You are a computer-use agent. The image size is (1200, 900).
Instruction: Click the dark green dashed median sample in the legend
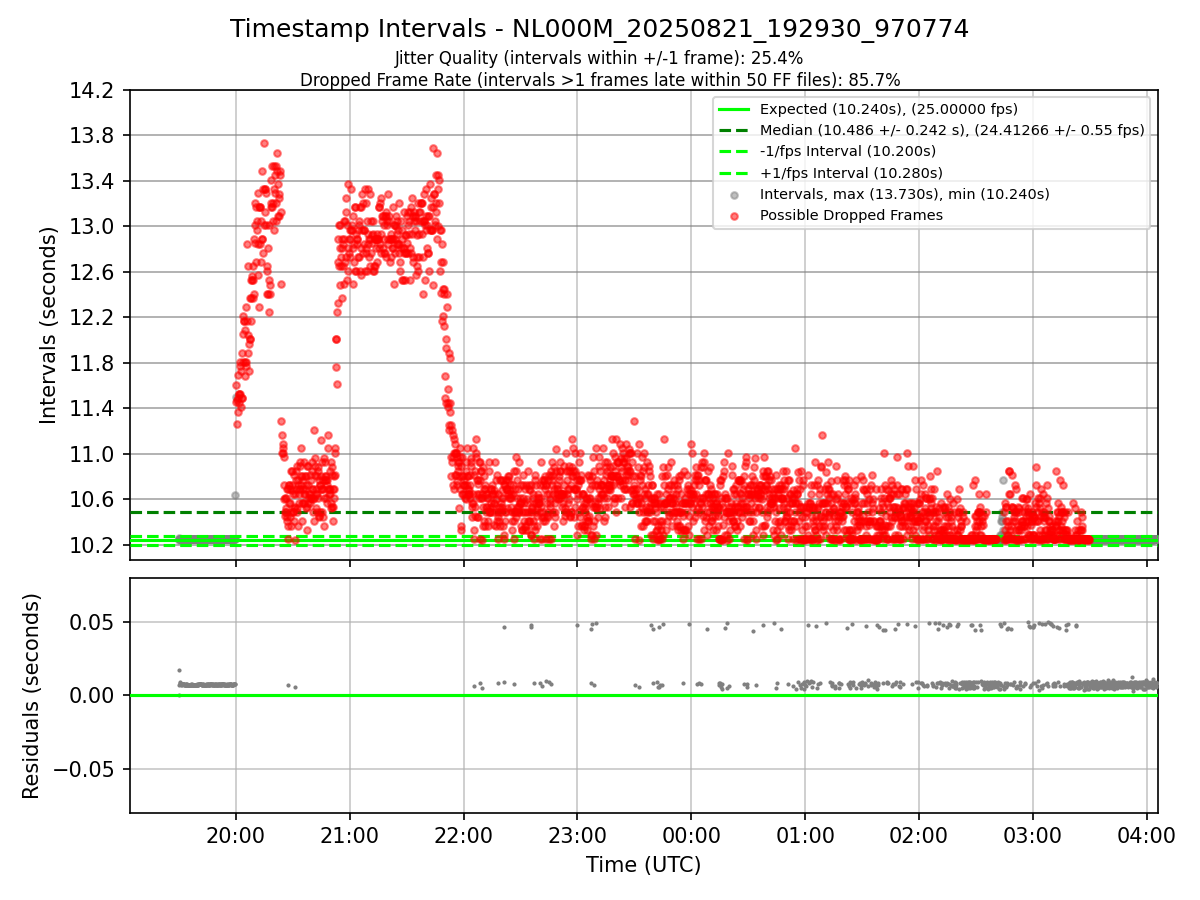[735, 130]
